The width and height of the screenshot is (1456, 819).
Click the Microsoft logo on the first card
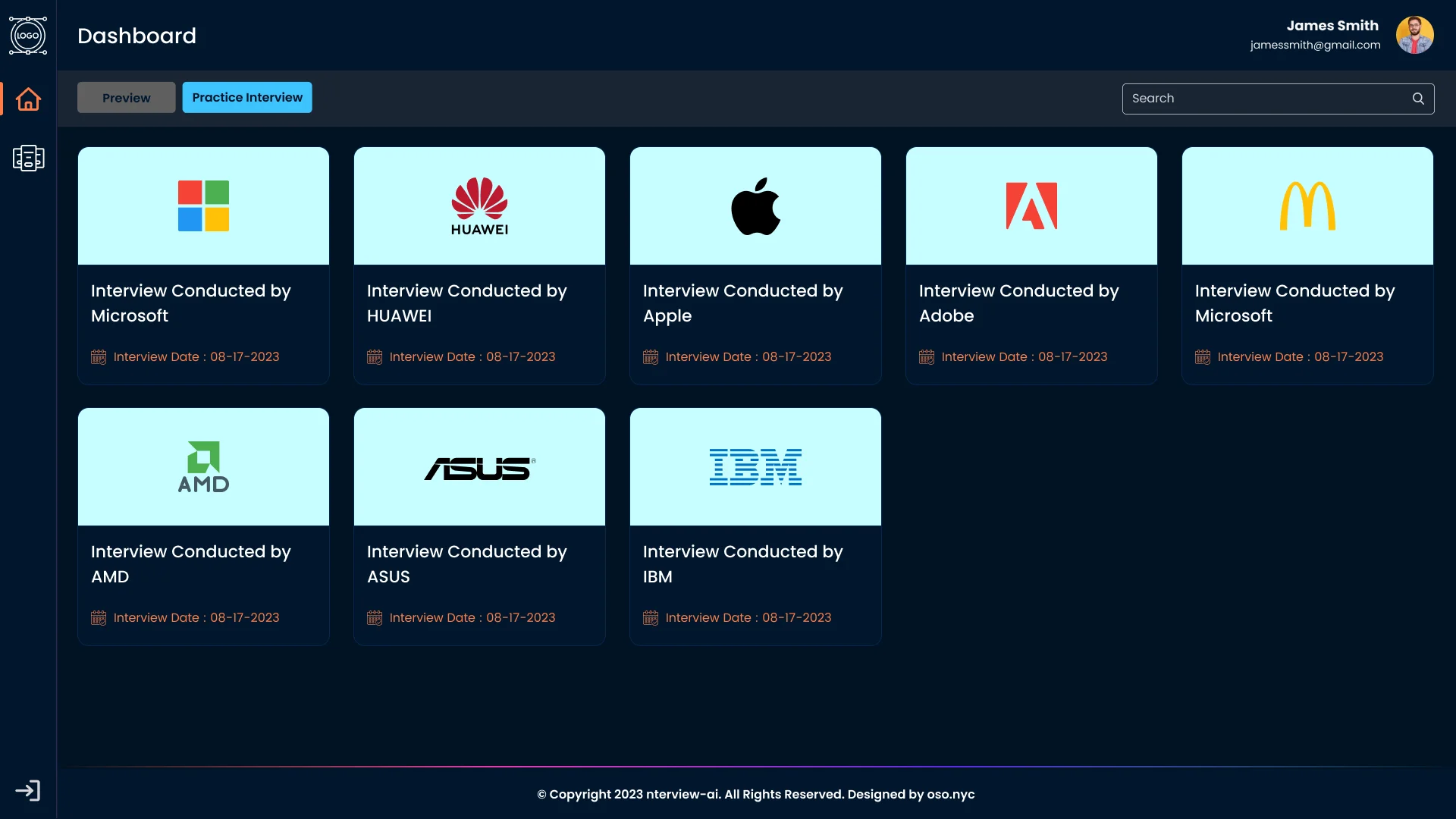(203, 206)
